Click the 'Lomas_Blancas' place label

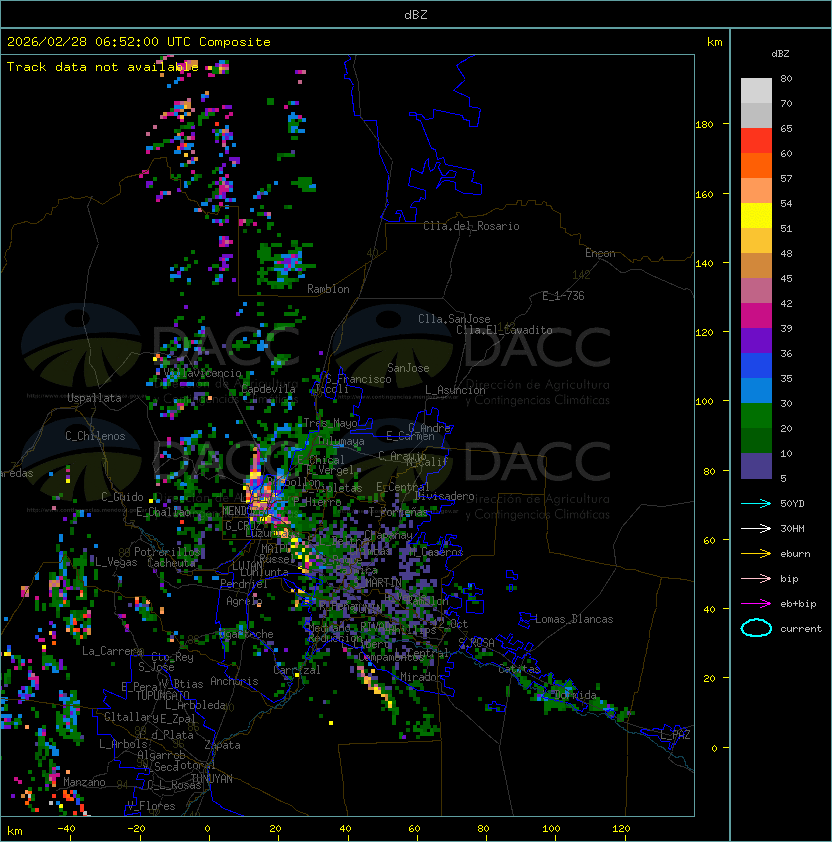tap(574, 619)
